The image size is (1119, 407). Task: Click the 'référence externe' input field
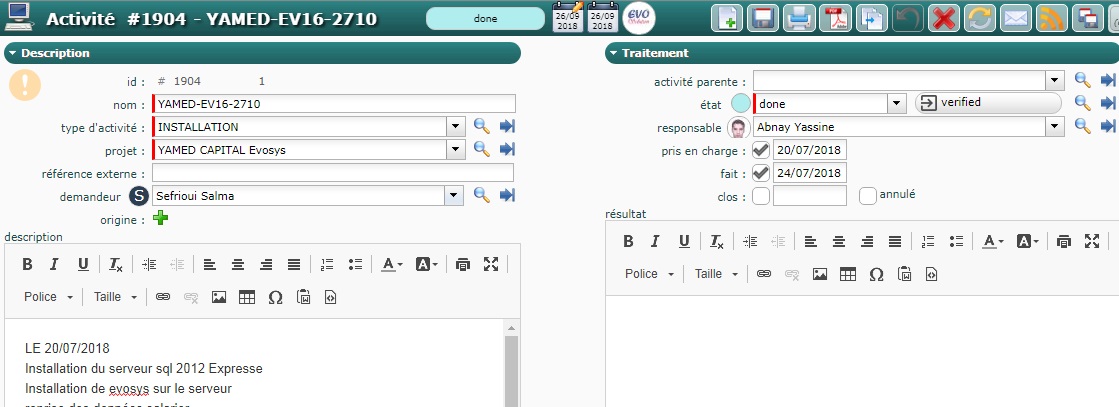(333, 173)
